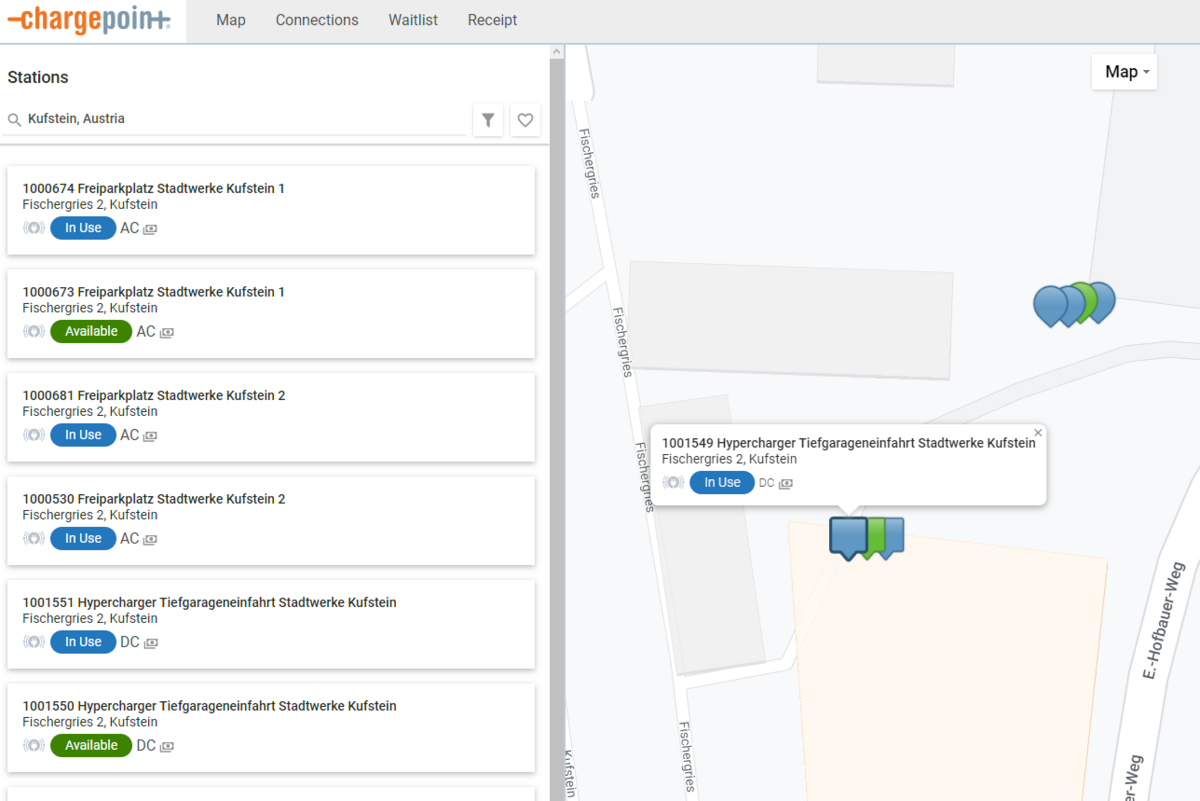This screenshot has height=801, width=1200.
Task: Click the payment icon on station 1000674
Action: (150, 229)
